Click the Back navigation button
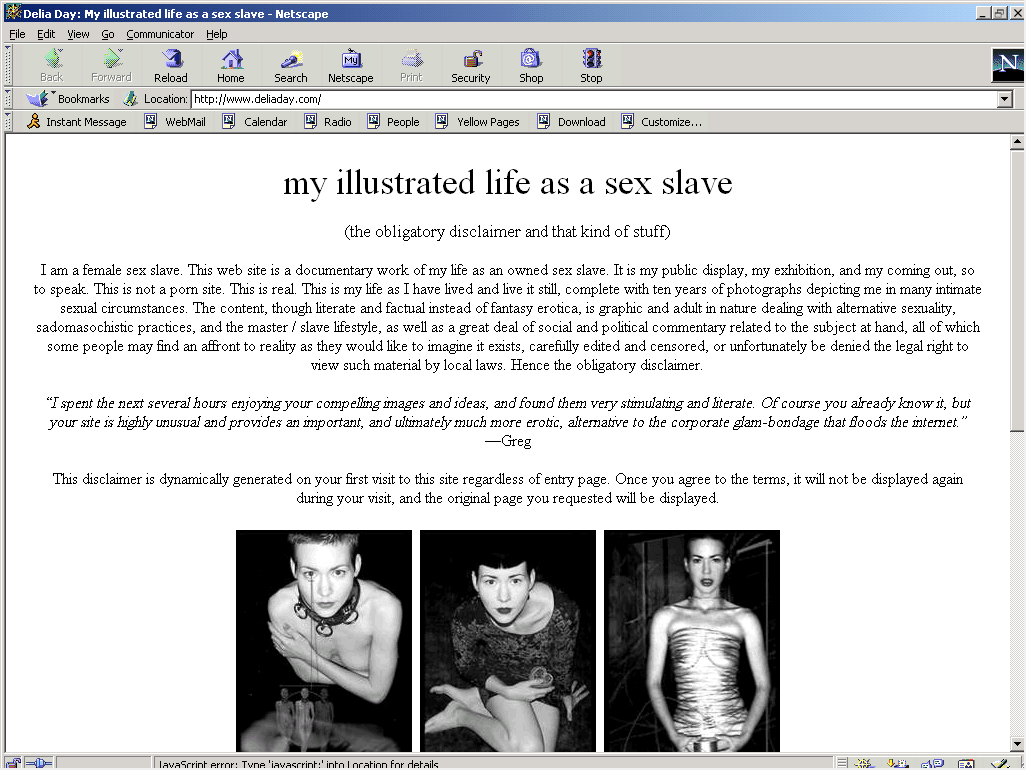Viewport: 1026px width, 770px height. click(x=52, y=65)
